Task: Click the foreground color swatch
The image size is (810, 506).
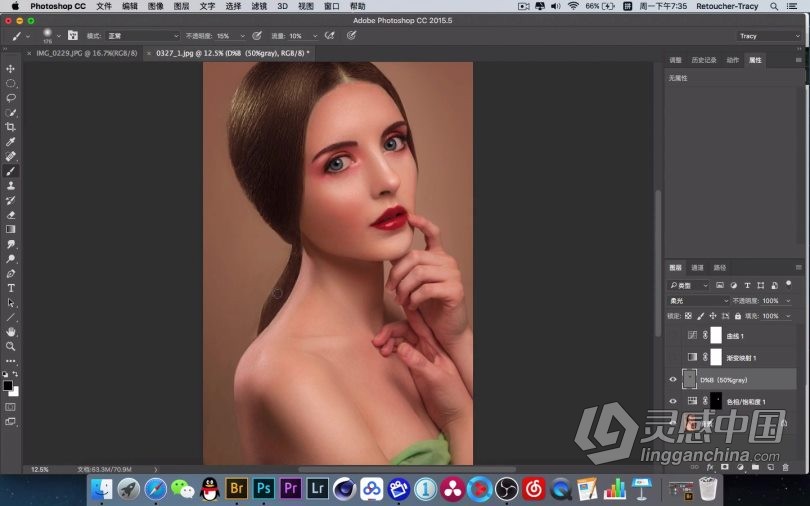Action: [x=8, y=385]
